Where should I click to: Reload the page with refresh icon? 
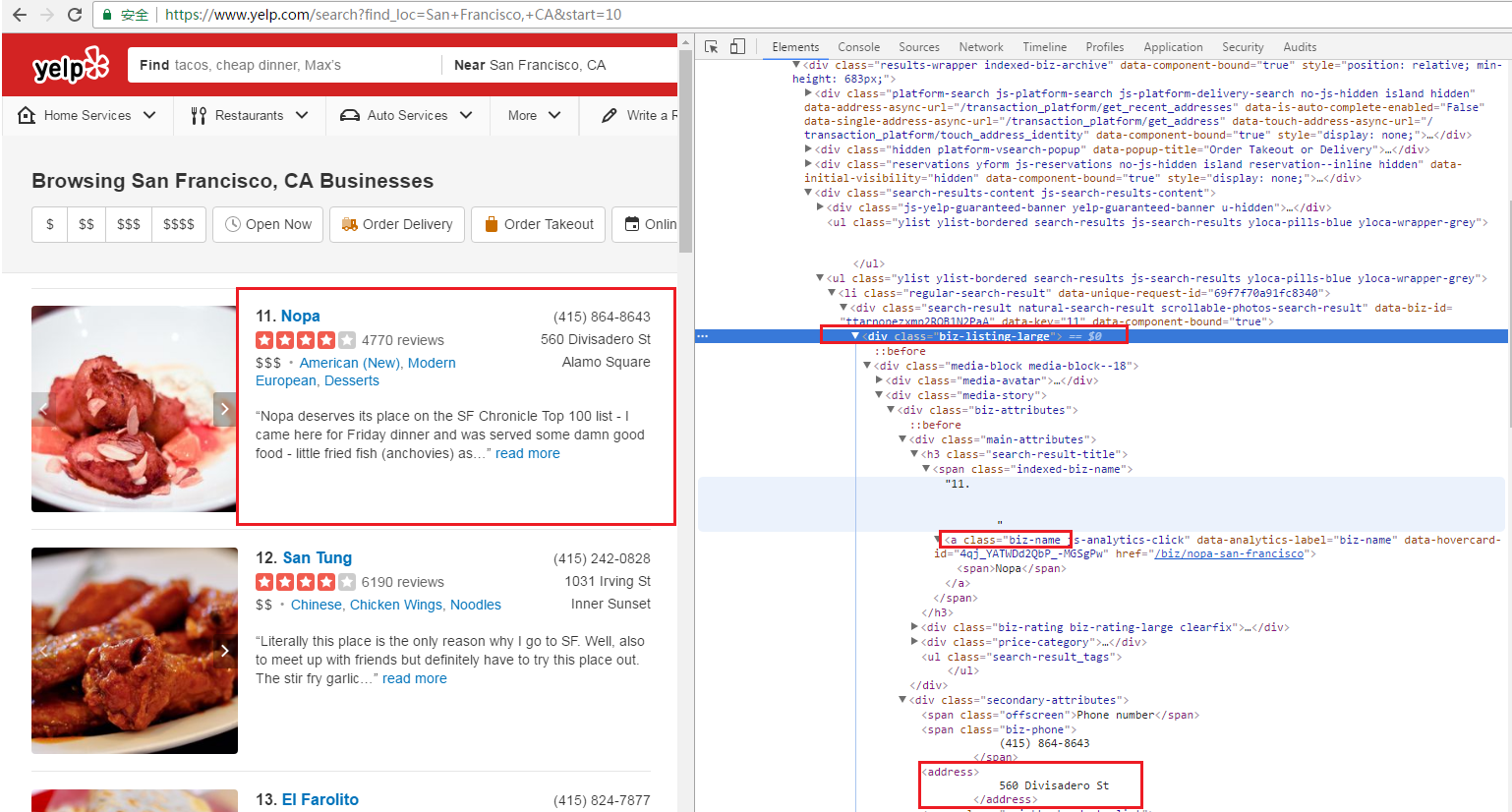(75, 15)
